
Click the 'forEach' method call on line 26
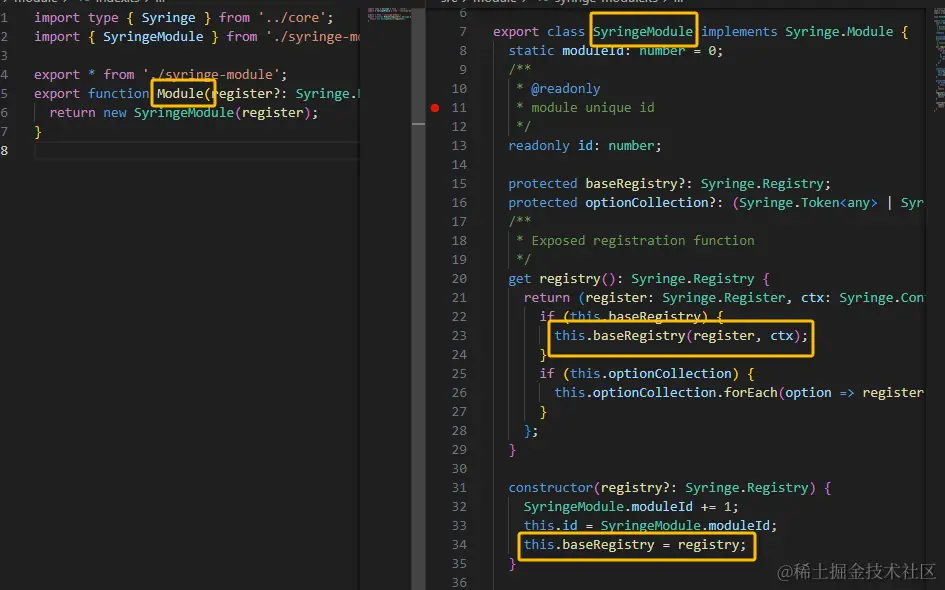750,393
